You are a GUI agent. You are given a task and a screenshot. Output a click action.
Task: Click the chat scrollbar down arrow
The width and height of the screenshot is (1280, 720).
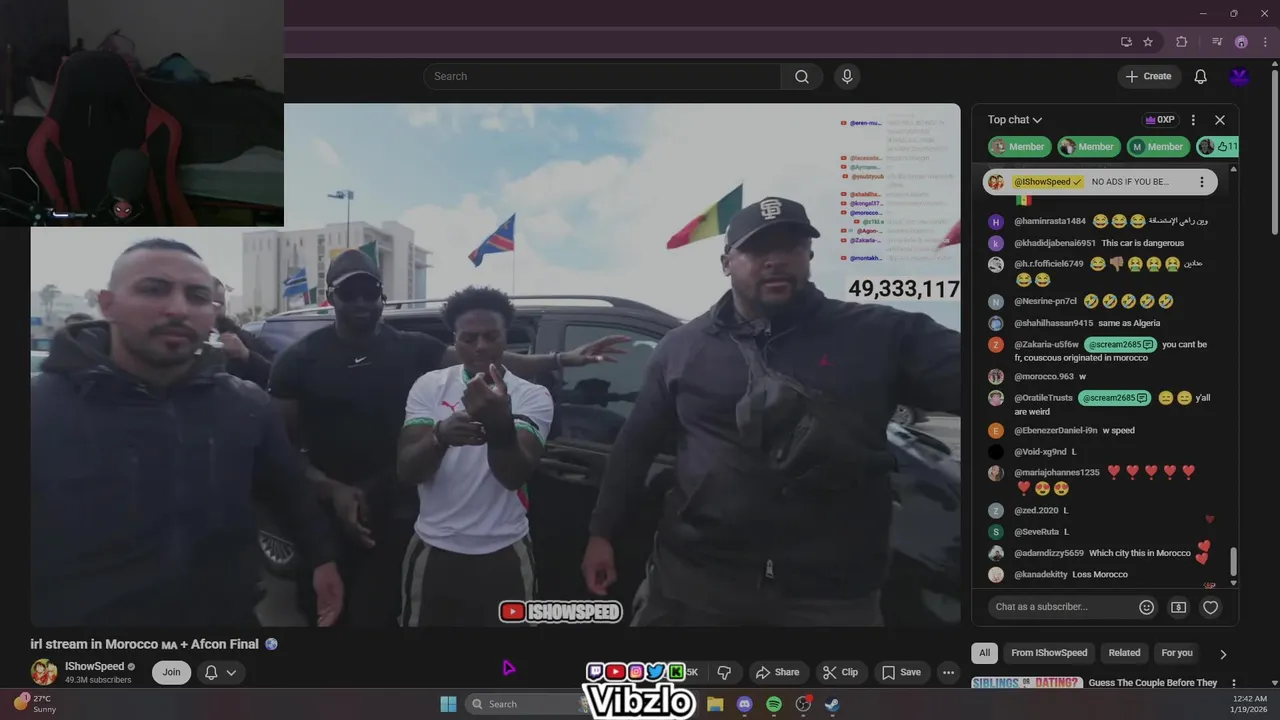click(1233, 583)
